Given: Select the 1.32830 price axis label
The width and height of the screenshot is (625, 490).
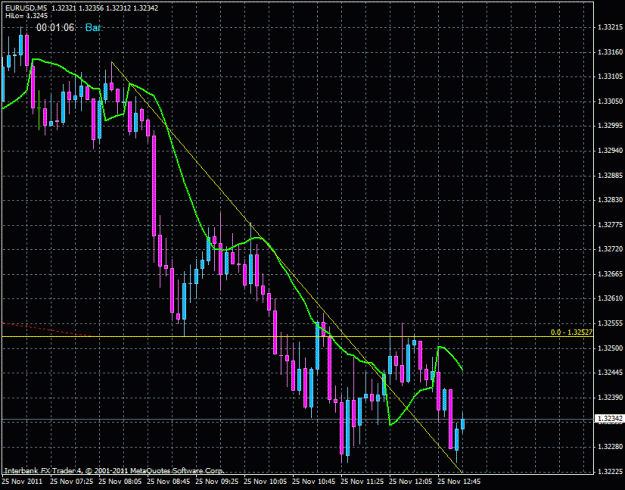Looking at the screenshot, I should (x=609, y=200).
